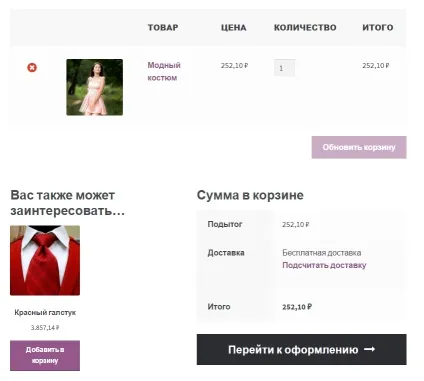Click the Перейти к оформлению button
Image resolution: width=424 pixels, height=381 pixels.
[x=302, y=350]
